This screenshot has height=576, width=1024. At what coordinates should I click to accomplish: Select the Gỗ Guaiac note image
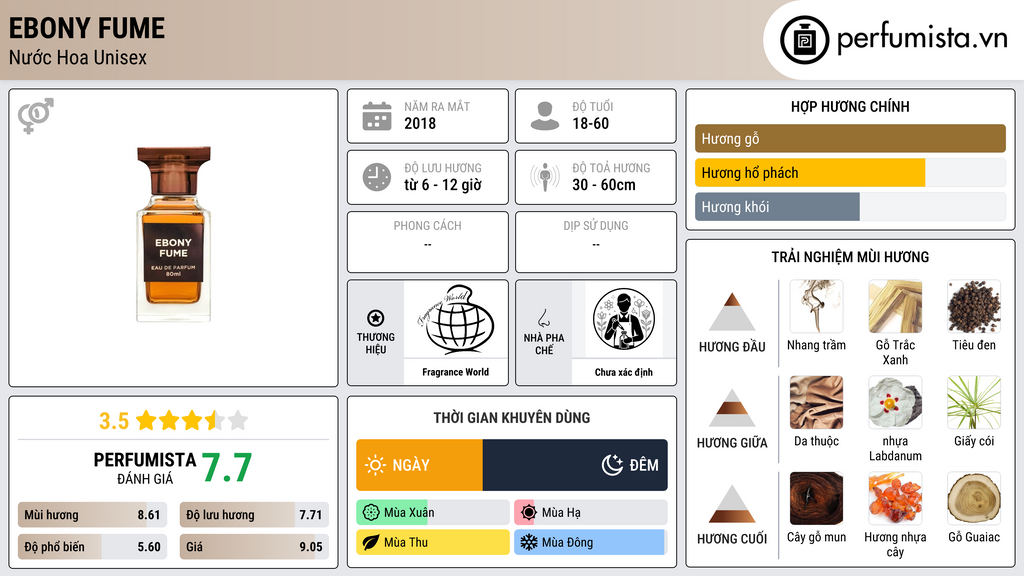coord(974,499)
